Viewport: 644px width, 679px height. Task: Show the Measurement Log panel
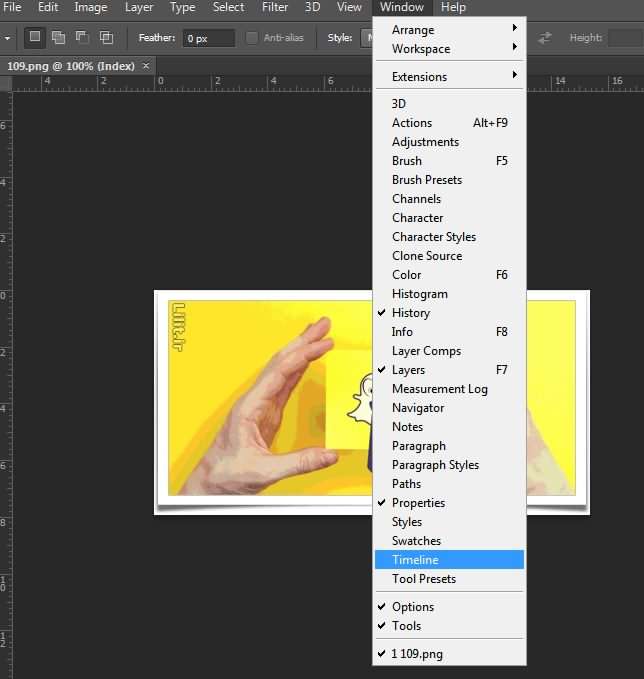click(450, 389)
